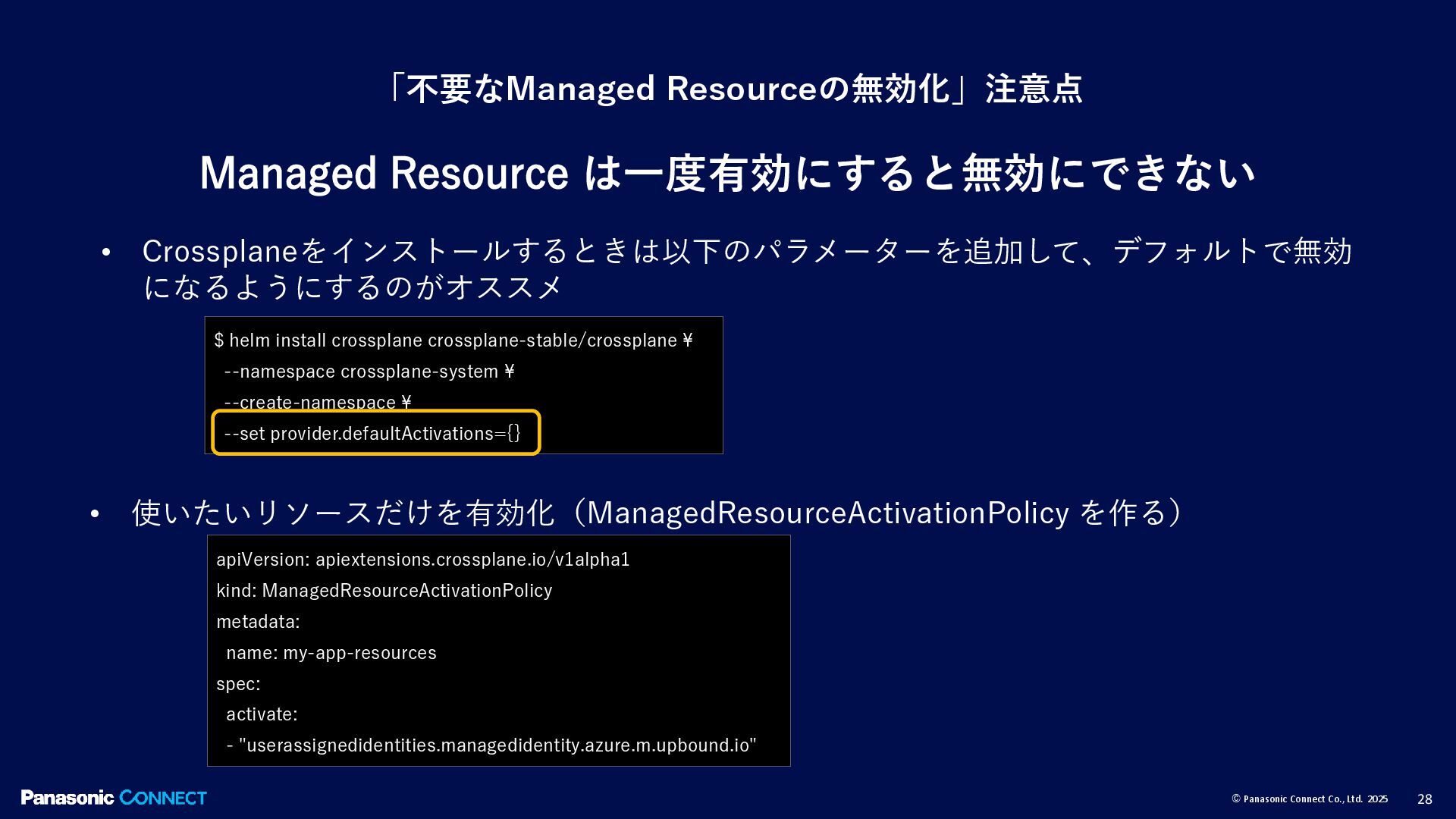Click the slide number 28
The height and width of the screenshot is (819, 1456).
point(1424,799)
